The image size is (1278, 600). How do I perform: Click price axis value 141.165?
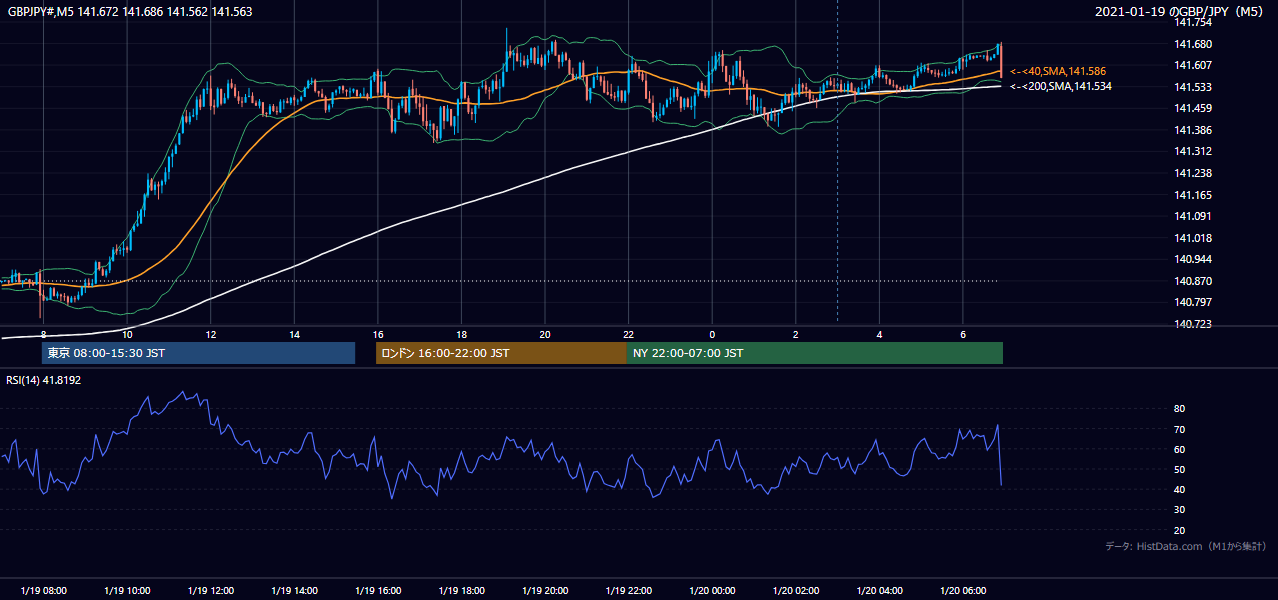click(x=1192, y=196)
